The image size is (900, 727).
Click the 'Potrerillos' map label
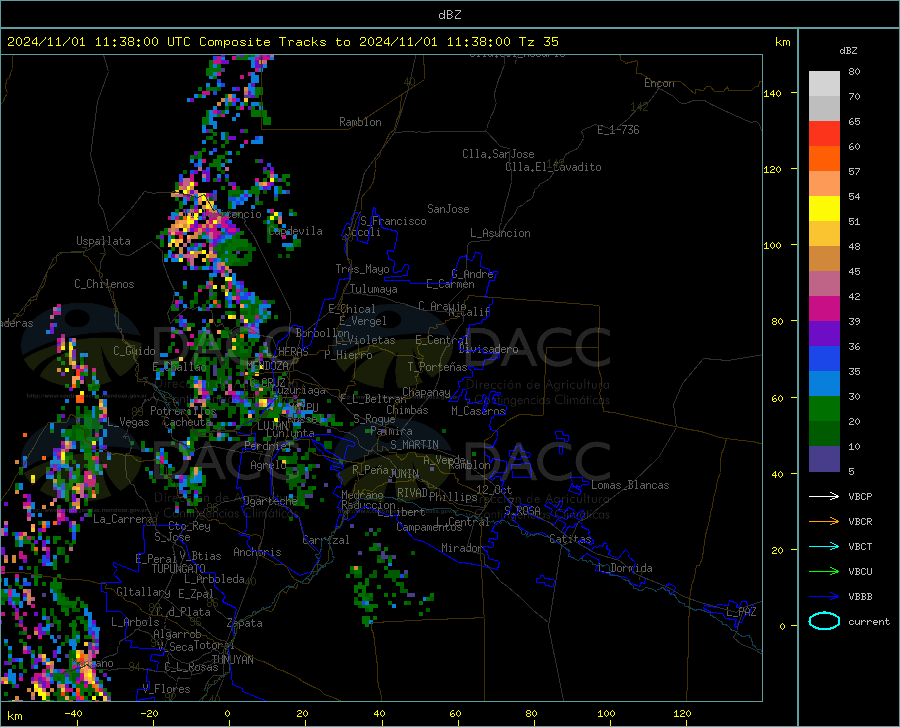[183, 411]
